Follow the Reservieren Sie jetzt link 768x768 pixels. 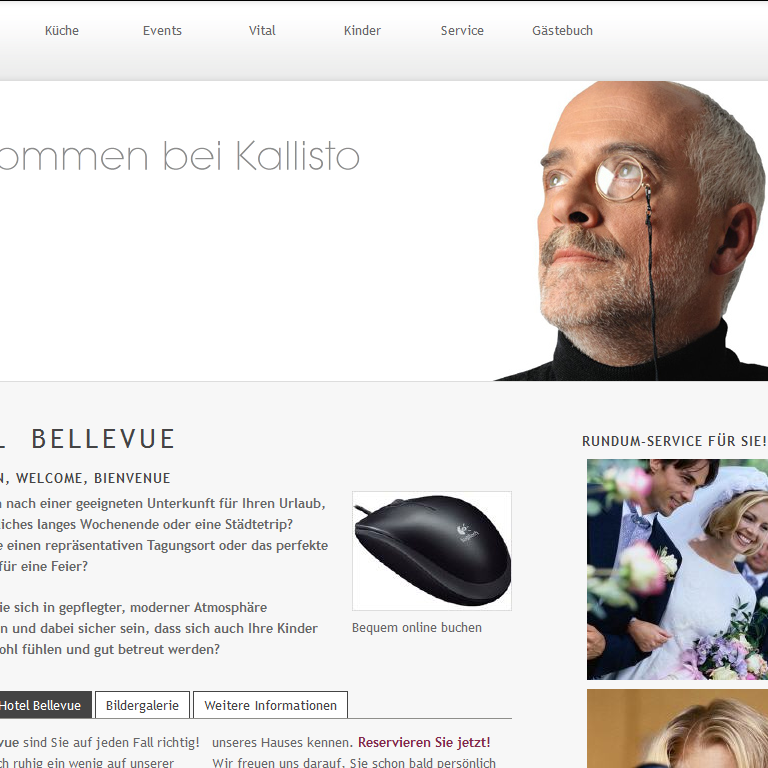(x=424, y=742)
